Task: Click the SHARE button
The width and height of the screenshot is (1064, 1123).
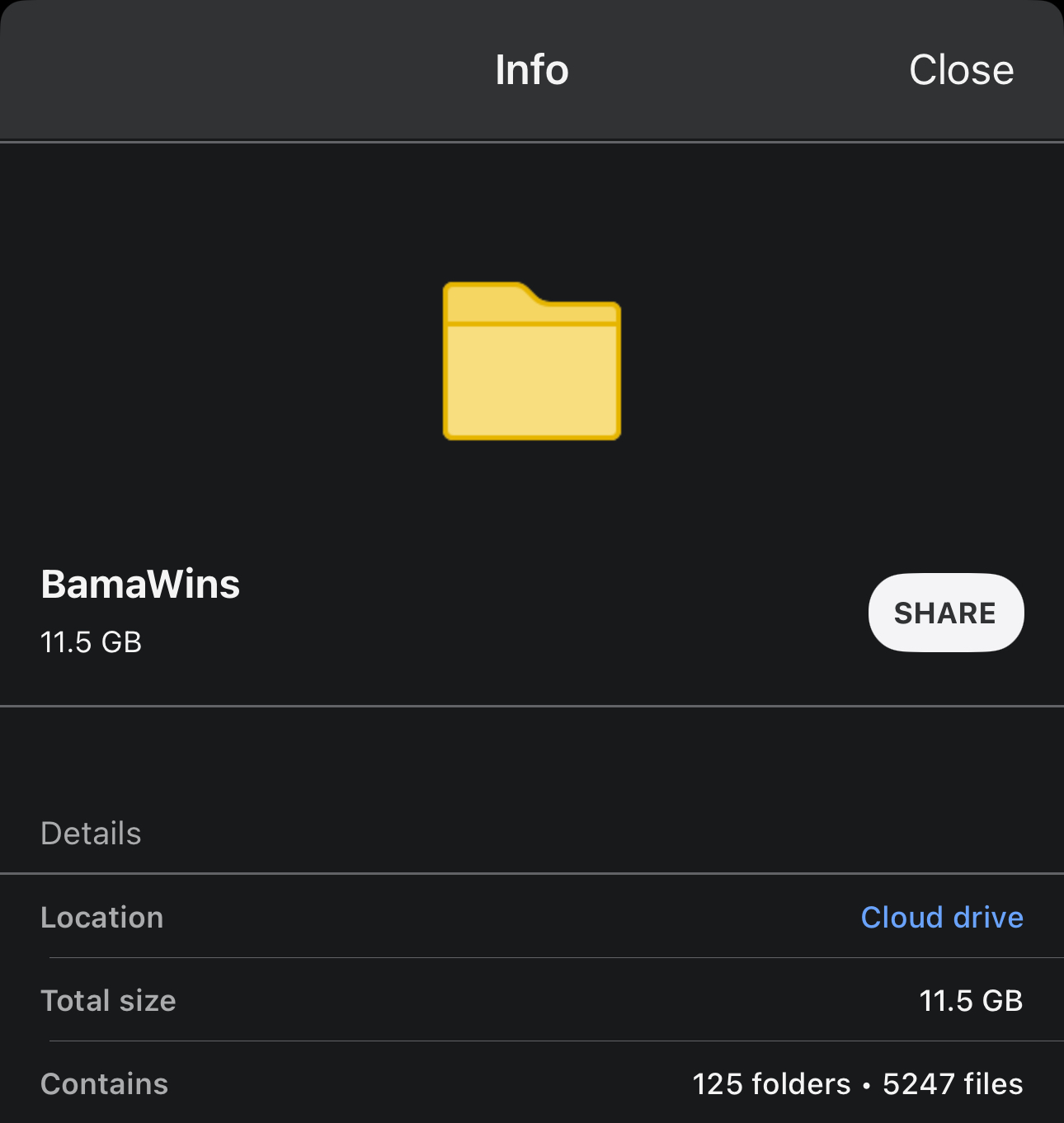Action: coord(946,613)
